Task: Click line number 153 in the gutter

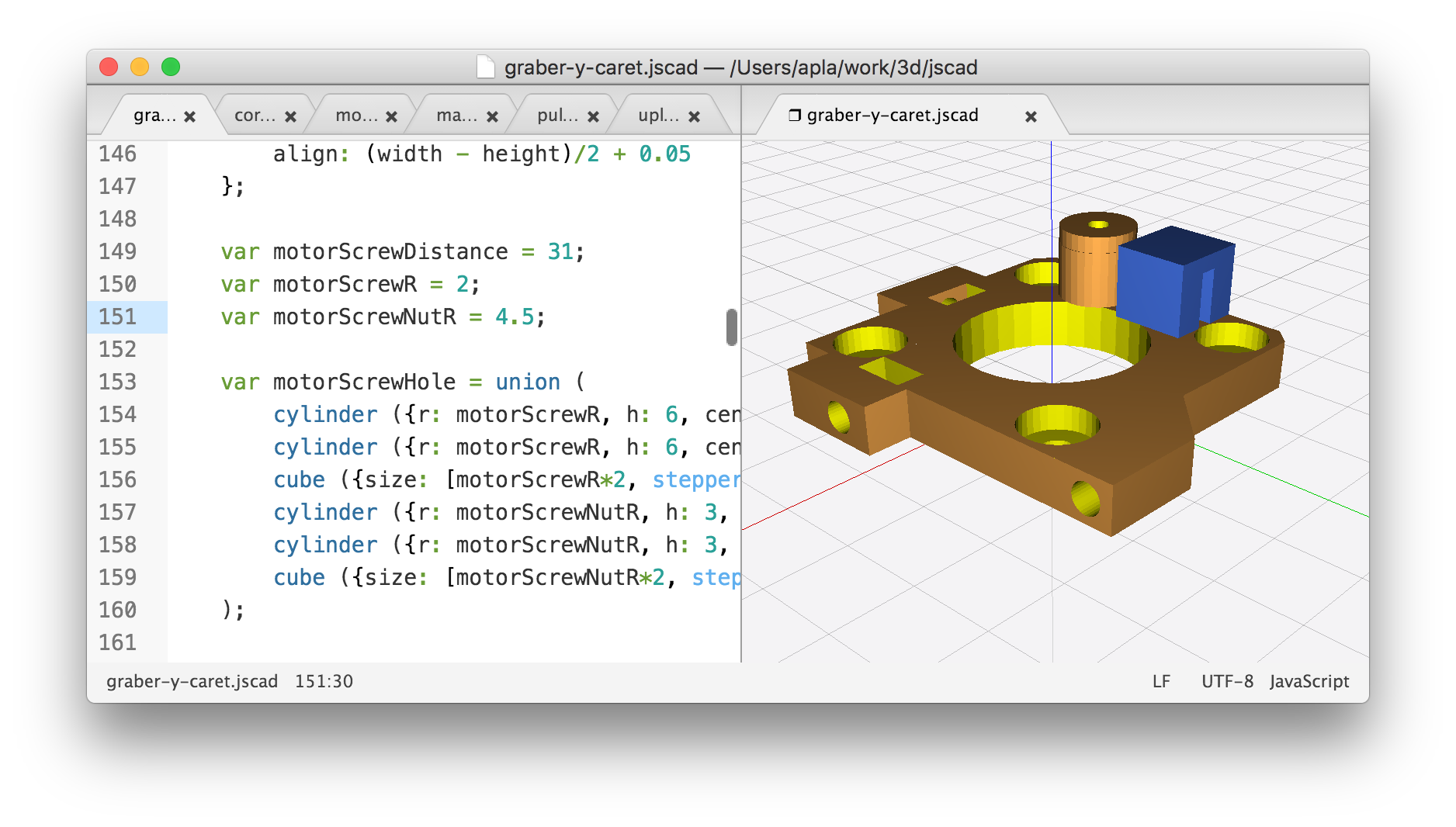Action: tap(117, 382)
